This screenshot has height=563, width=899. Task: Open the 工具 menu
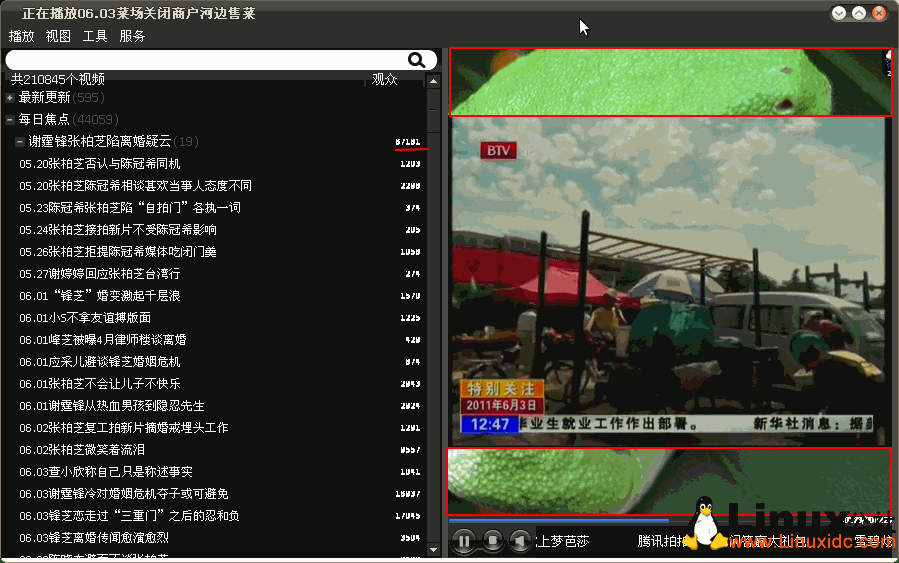[x=95, y=36]
